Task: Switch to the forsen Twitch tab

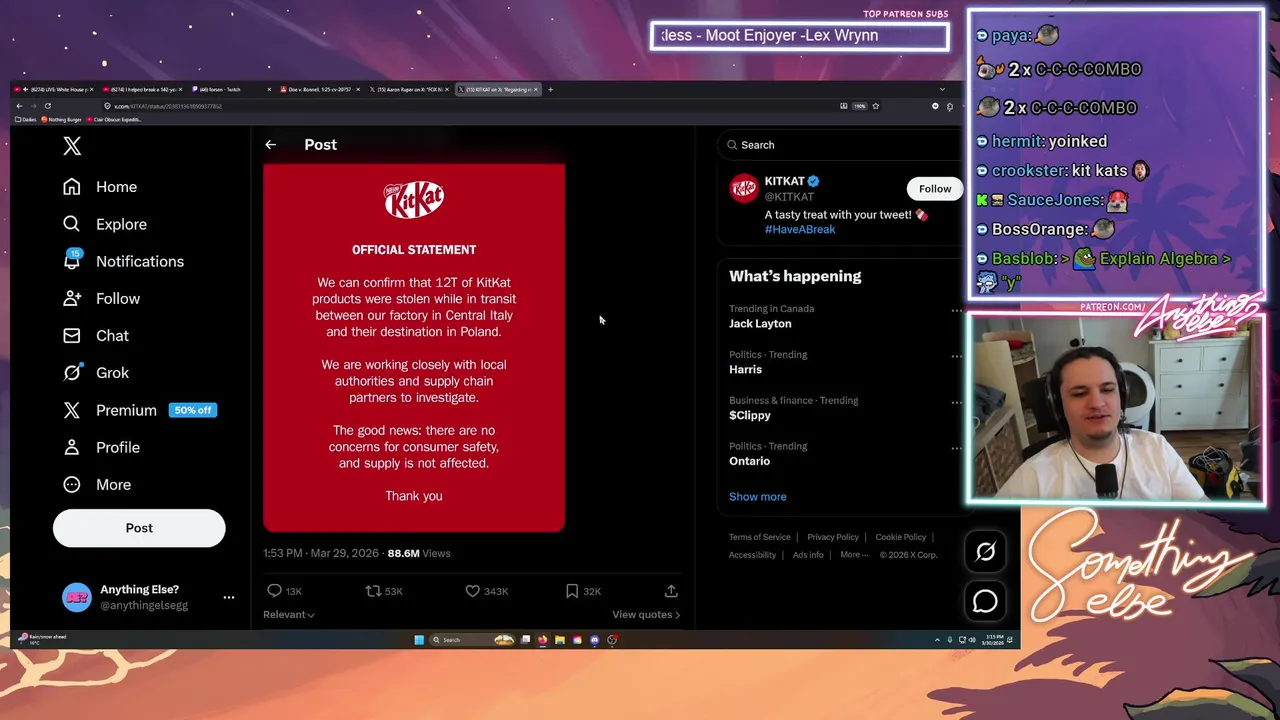Action: tap(230, 90)
